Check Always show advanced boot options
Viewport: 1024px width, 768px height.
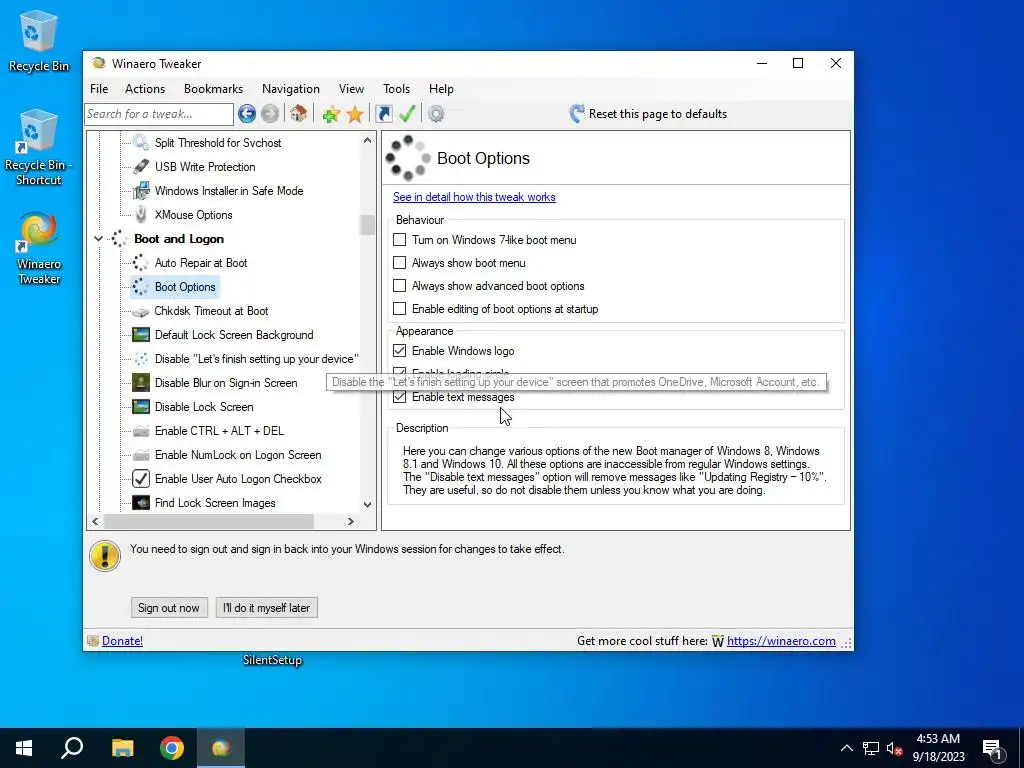click(x=400, y=285)
